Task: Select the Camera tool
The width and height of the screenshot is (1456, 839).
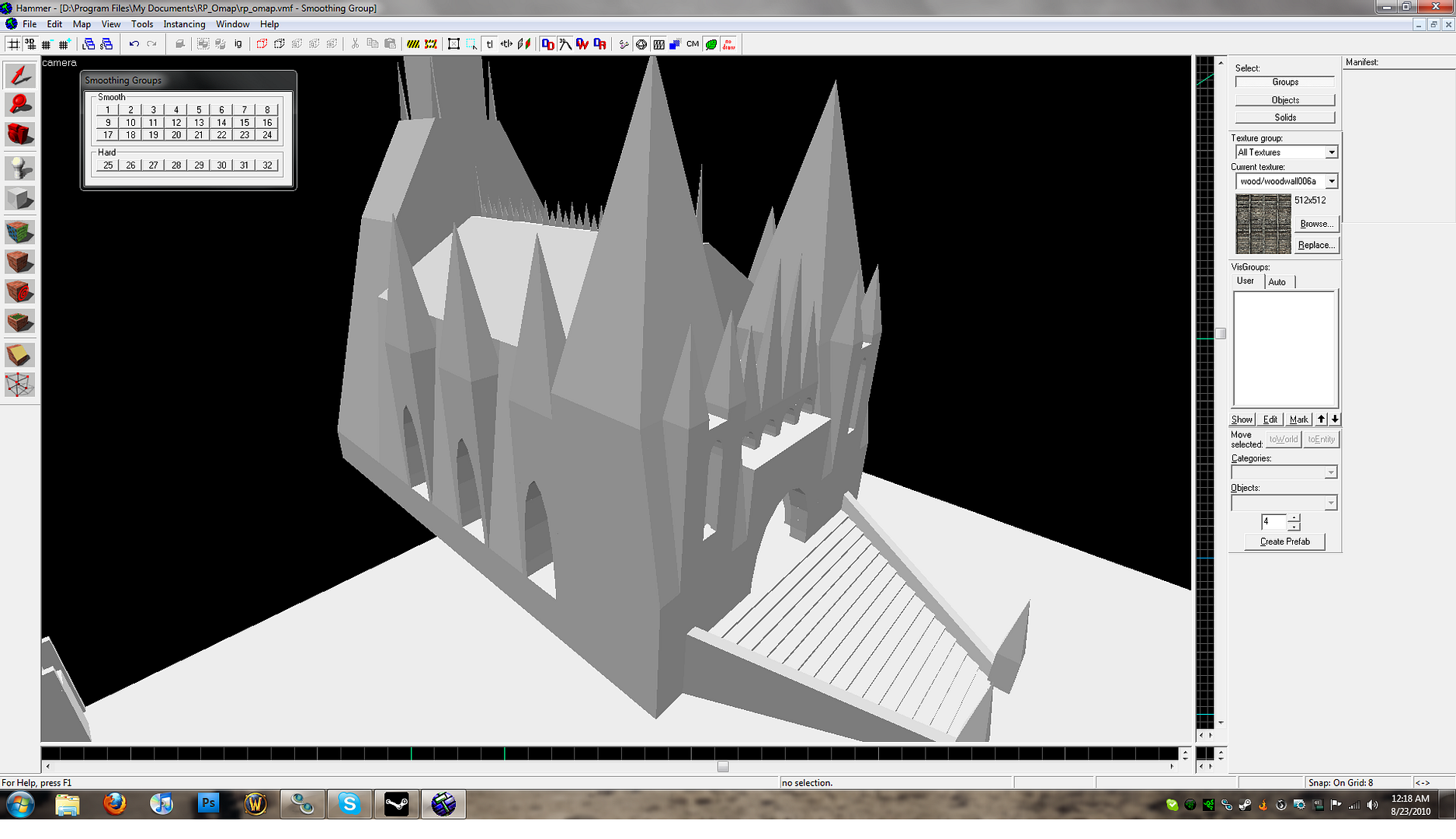Action: click(x=20, y=134)
